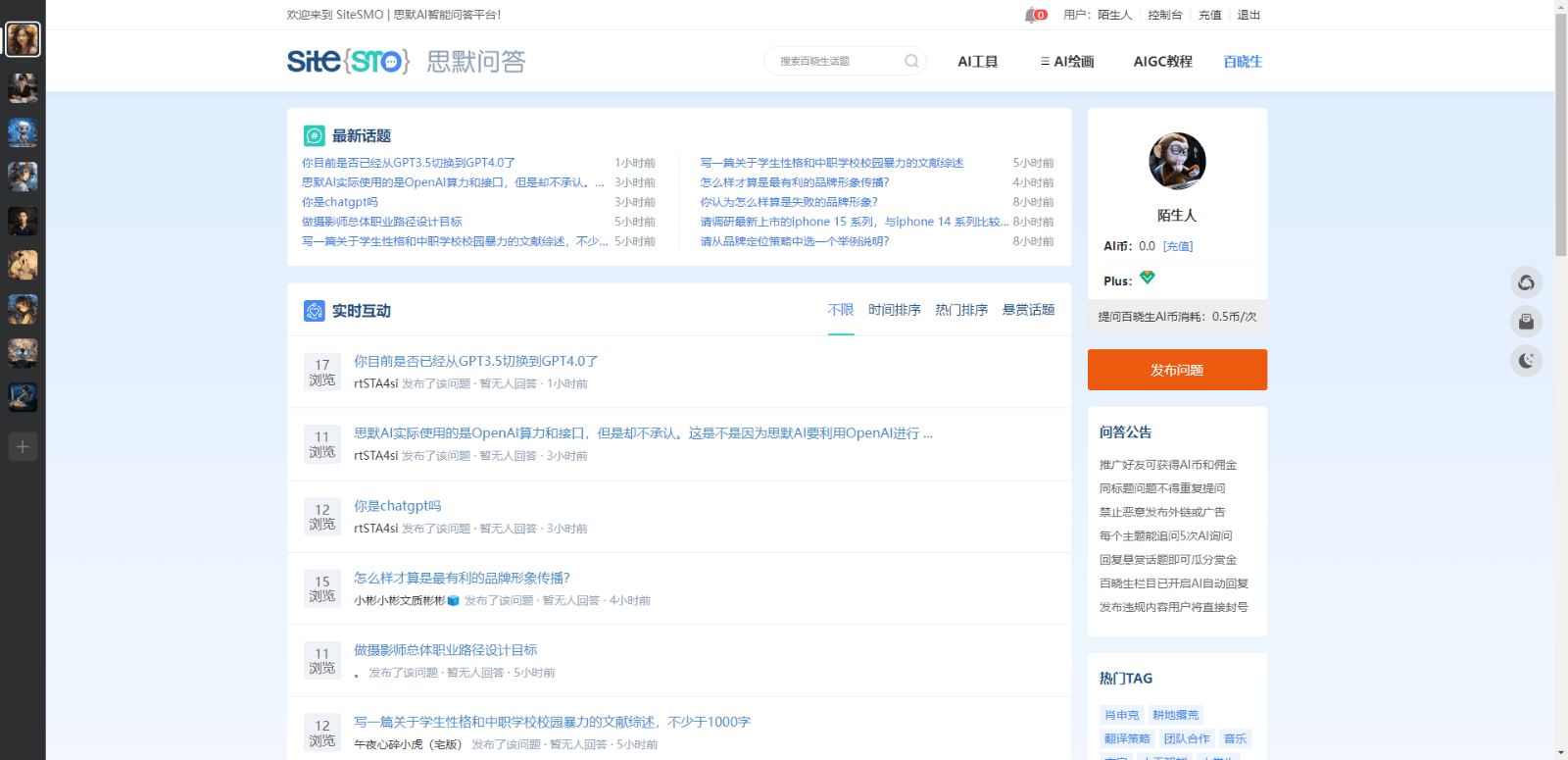Viewport: 1568px width, 760px height.
Task: Click the 充值 link next to AI币
Action: click(1178, 246)
